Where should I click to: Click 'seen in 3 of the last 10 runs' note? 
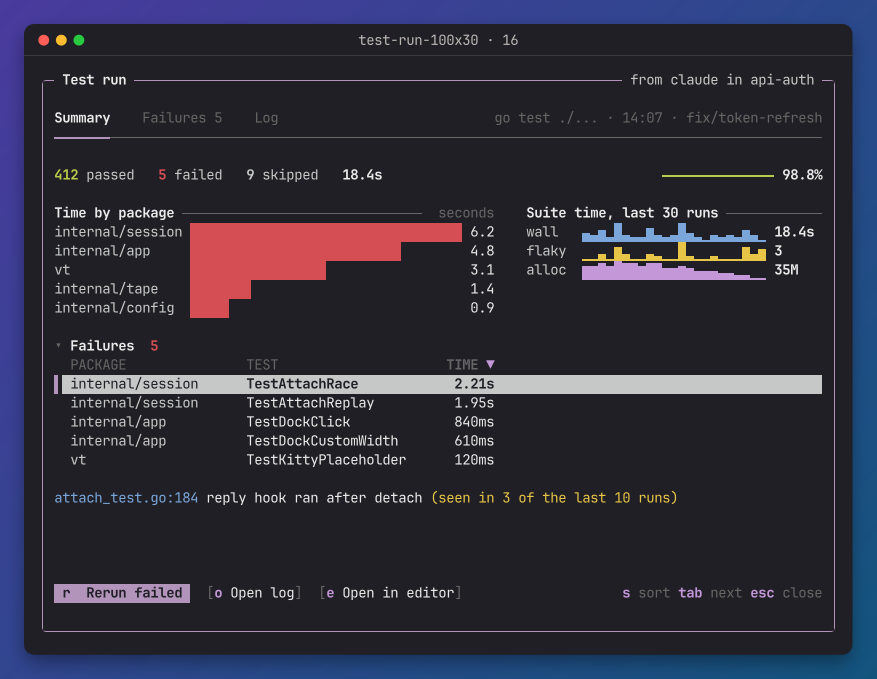(554, 498)
